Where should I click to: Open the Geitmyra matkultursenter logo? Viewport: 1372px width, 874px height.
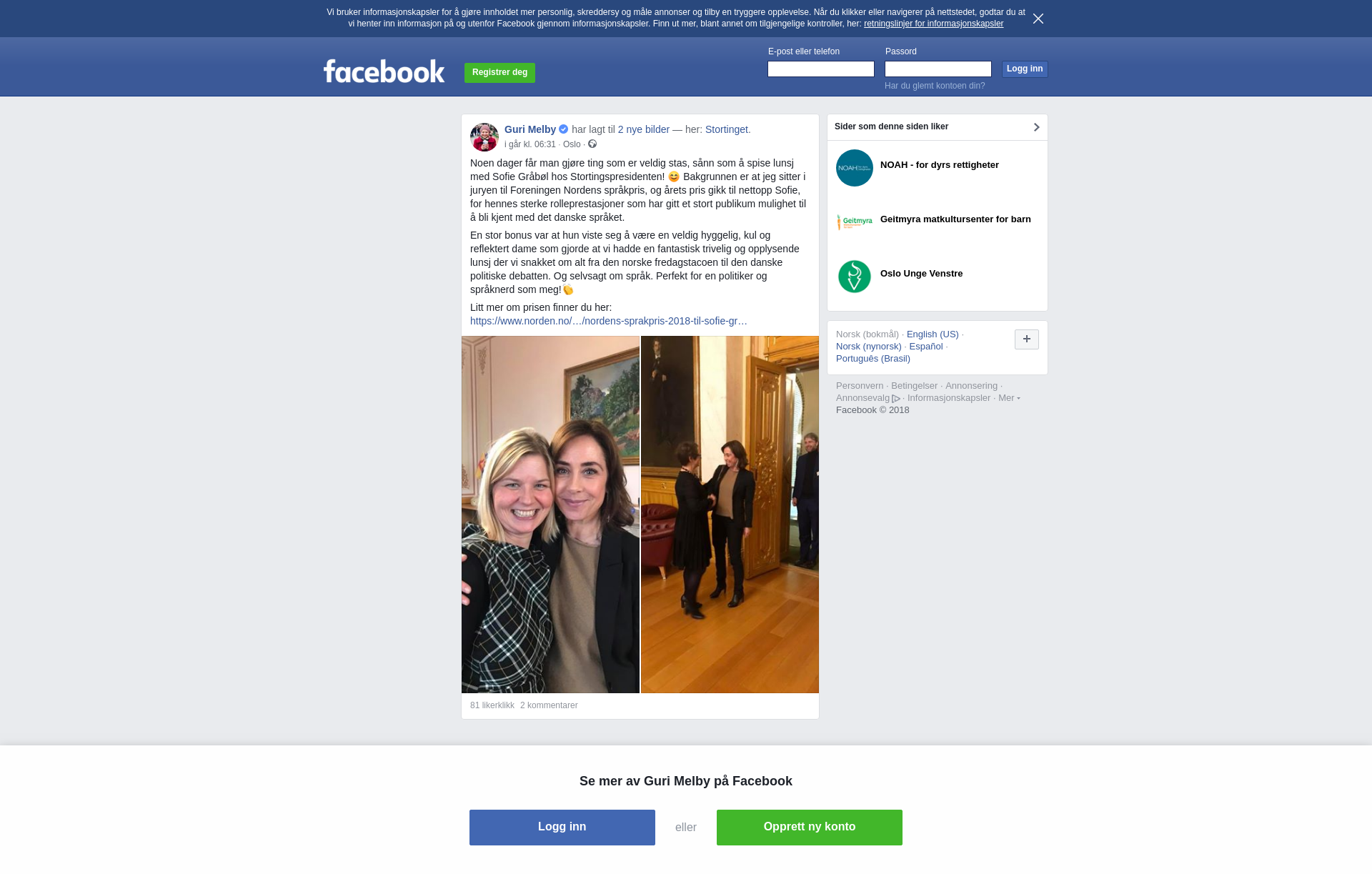click(855, 222)
